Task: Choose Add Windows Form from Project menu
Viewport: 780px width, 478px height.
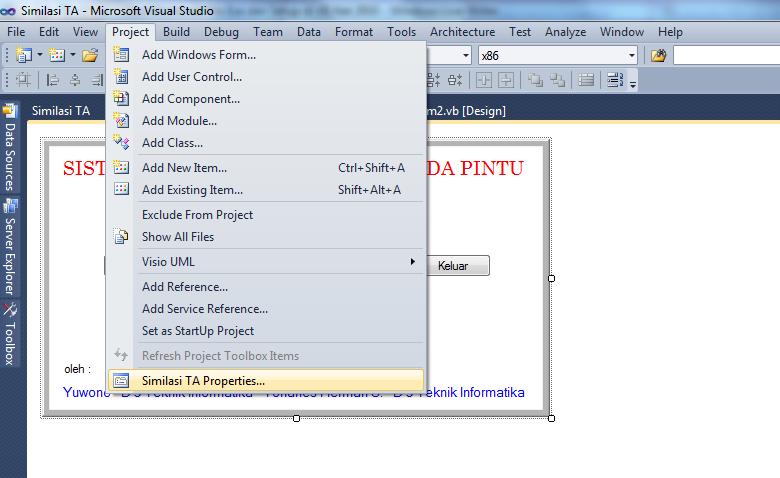Action: [266, 55]
